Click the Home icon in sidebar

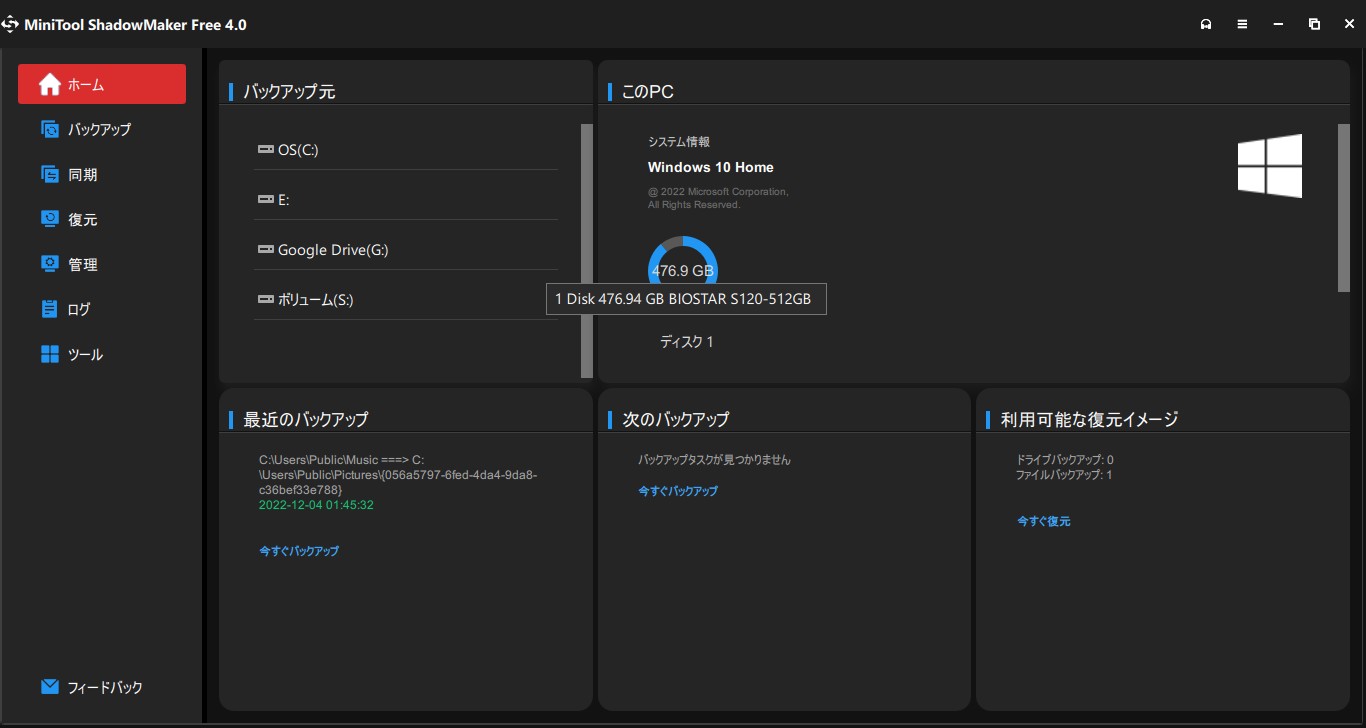pos(50,85)
